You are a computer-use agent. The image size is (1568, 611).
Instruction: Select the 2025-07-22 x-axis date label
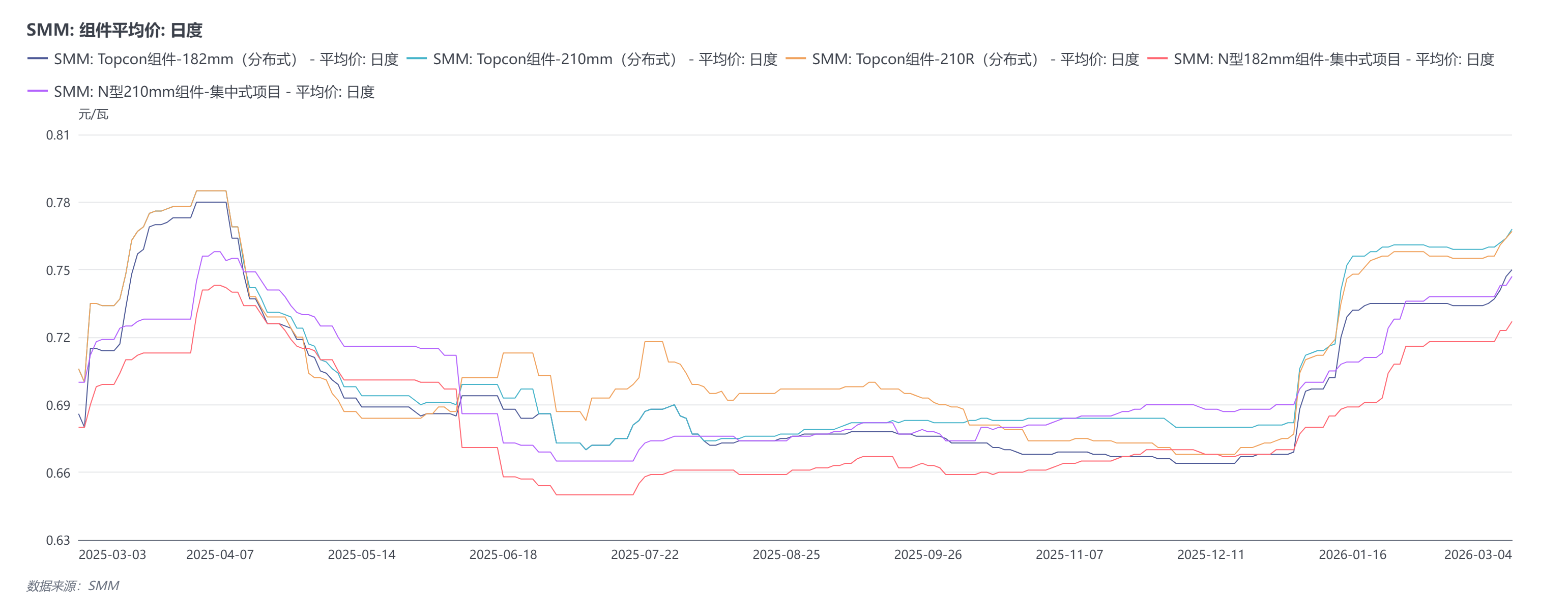click(x=645, y=554)
